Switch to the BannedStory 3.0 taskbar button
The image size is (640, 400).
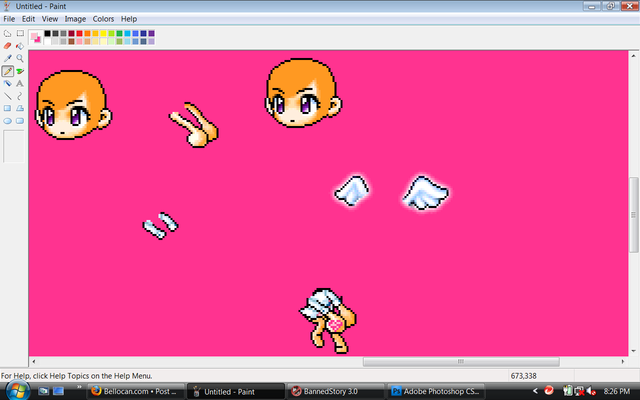(336, 391)
